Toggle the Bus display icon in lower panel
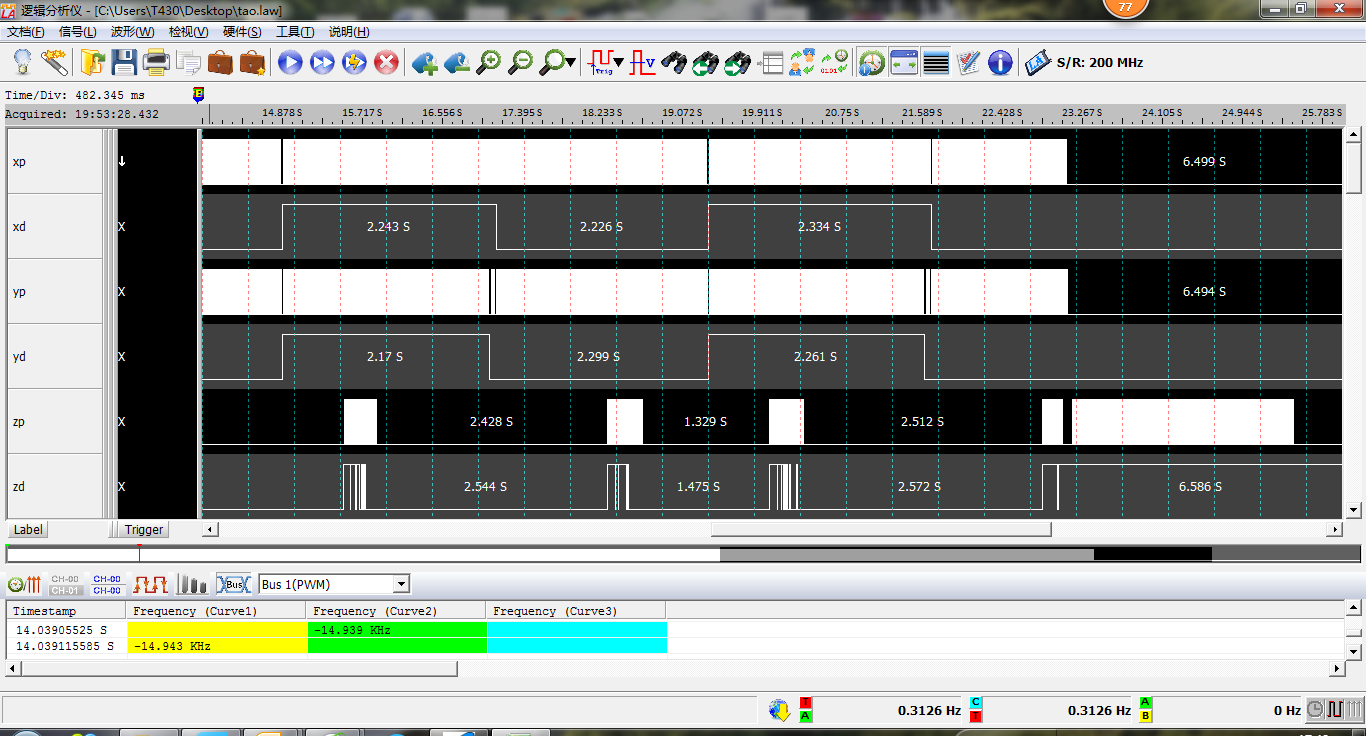The width and height of the screenshot is (1366, 736). coord(233,584)
